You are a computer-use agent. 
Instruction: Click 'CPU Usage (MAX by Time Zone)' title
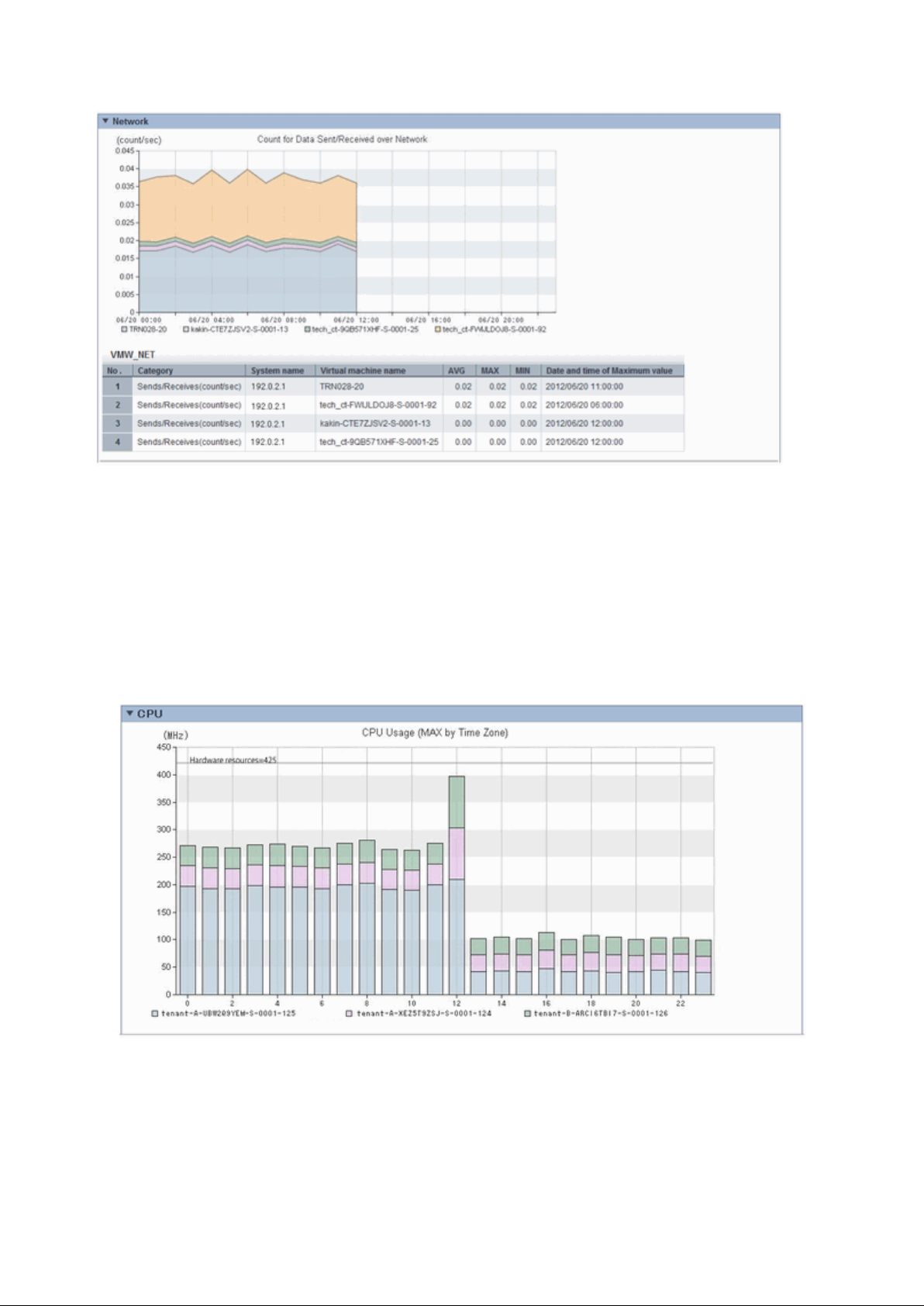pyautogui.click(x=435, y=732)
